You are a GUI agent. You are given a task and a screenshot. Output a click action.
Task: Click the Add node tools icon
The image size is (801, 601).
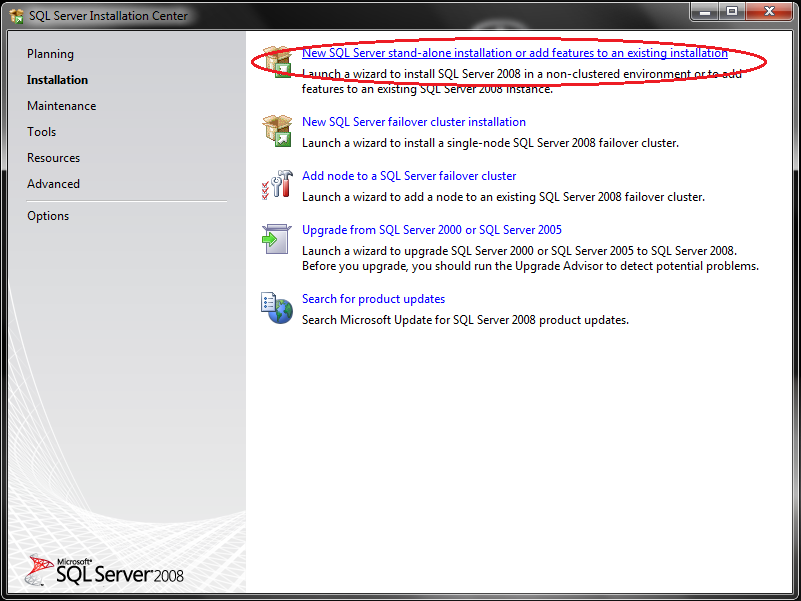277,184
